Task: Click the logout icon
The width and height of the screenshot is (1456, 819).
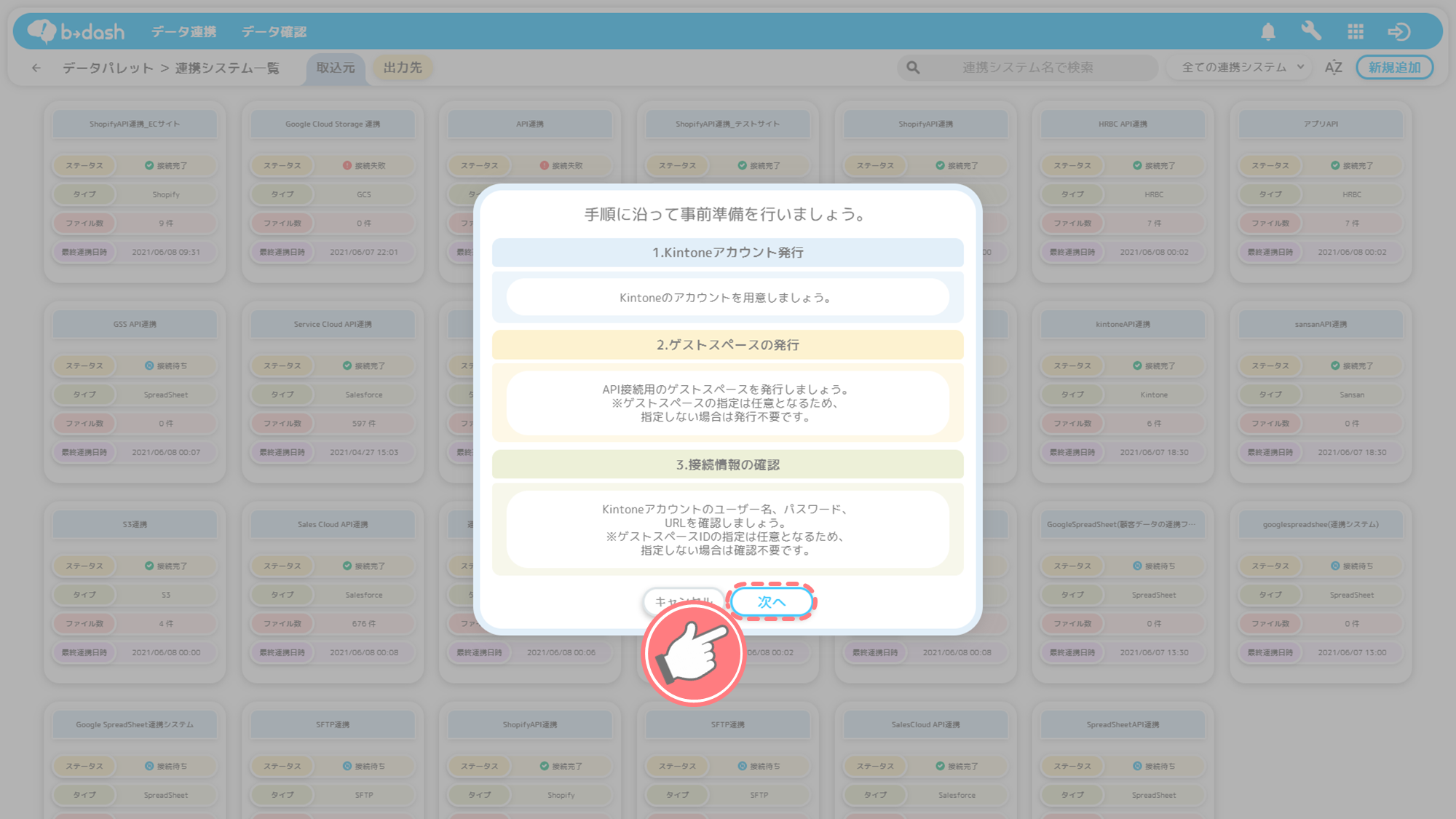Action: (1399, 31)
